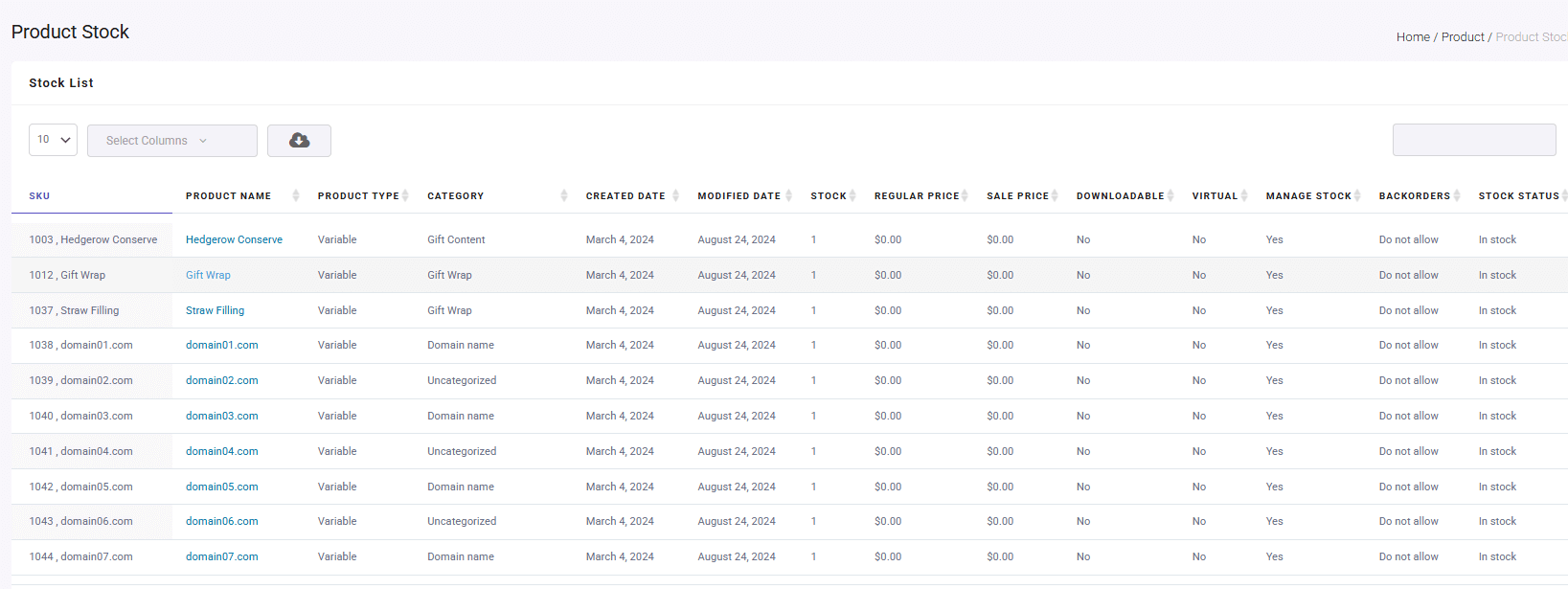The width and height of the screenshot is (1568, 589).
Task: Open the rows-per-page dropdown showing 10
Action: click(x=53, y=140)
